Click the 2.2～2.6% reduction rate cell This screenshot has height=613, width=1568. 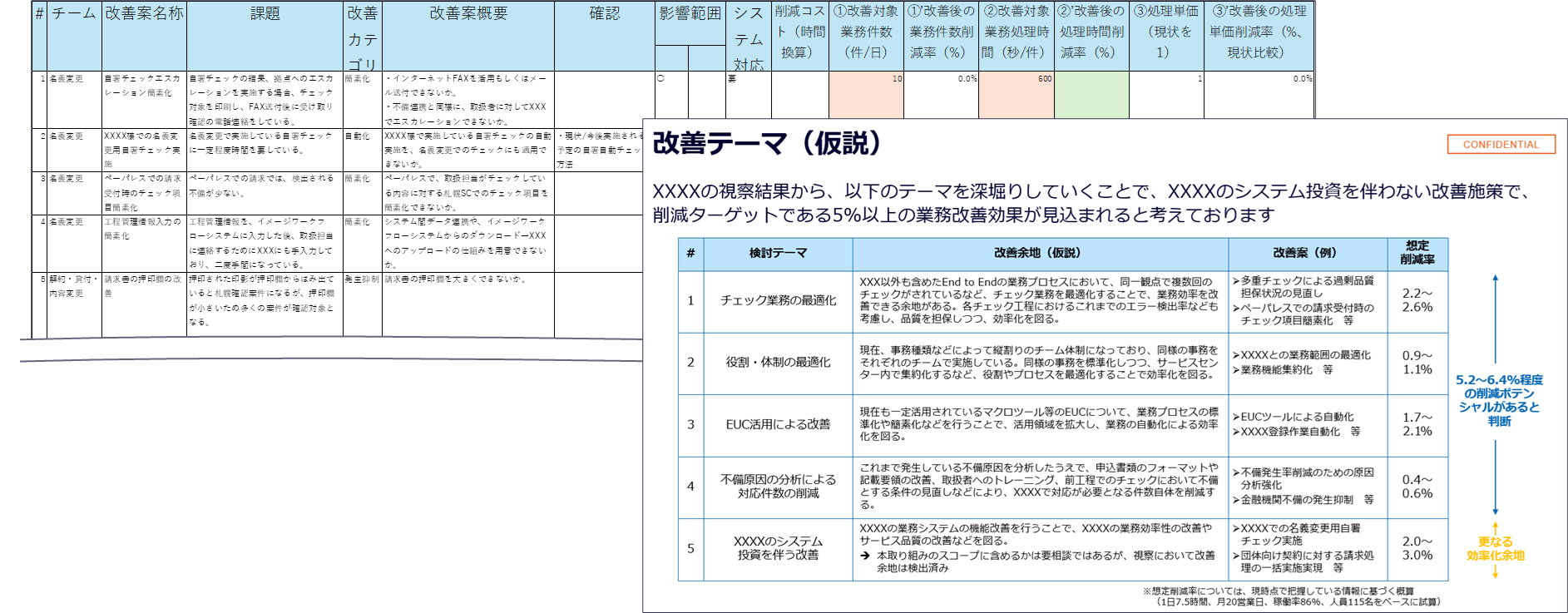pos(1417,301)
